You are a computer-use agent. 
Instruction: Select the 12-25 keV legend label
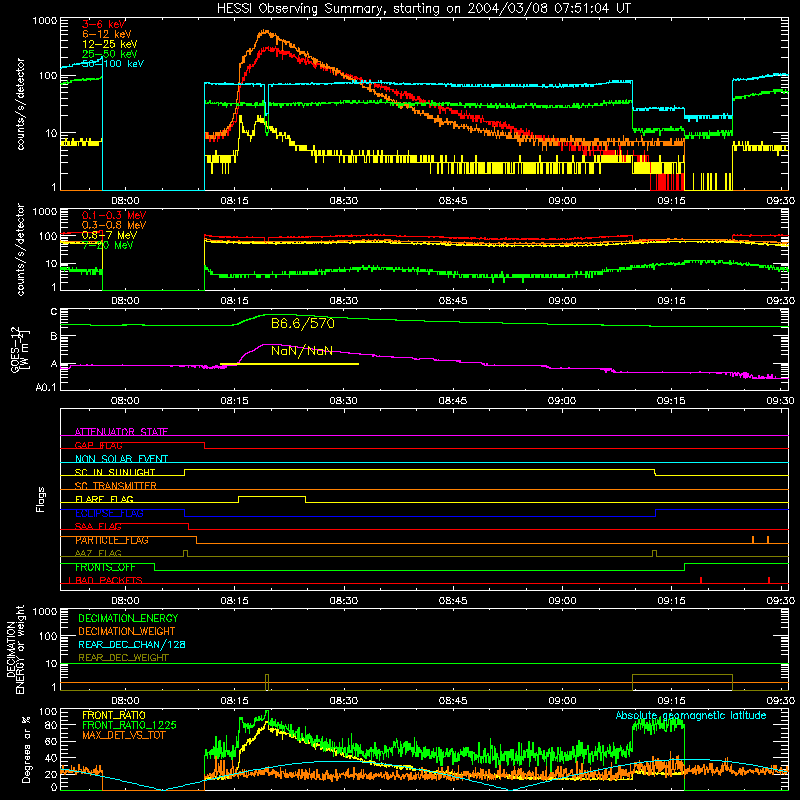click(110, 44)
